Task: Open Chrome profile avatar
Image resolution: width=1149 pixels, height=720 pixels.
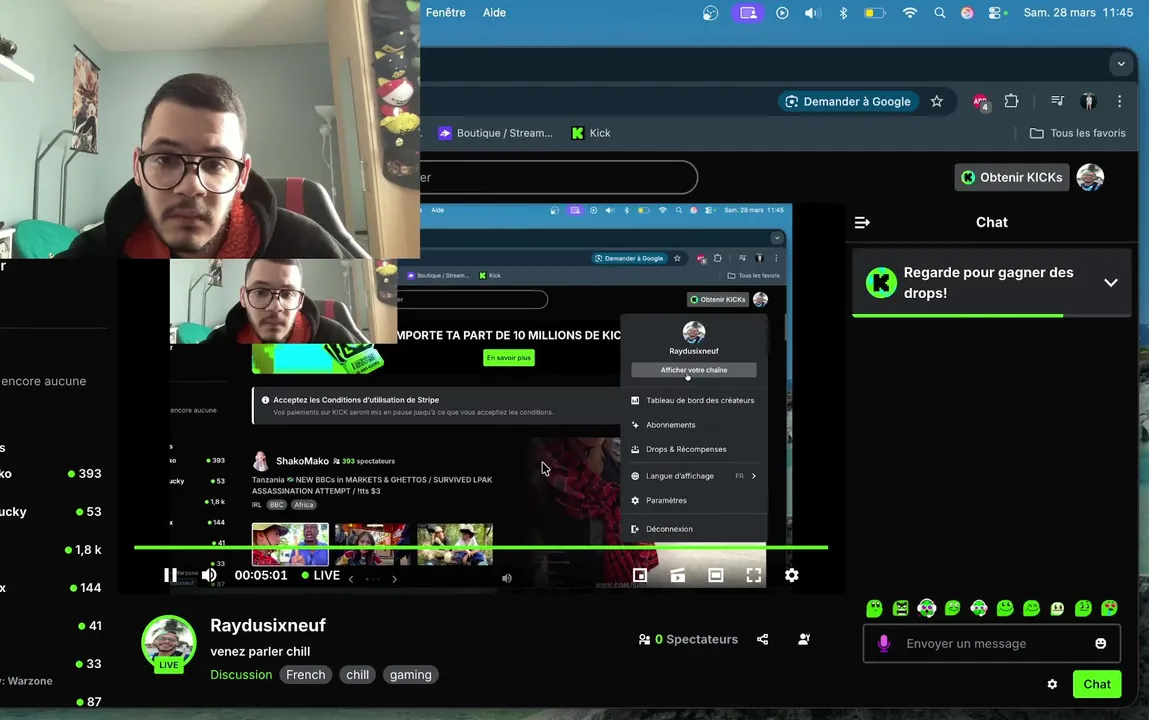Action: coord(1089,101)
